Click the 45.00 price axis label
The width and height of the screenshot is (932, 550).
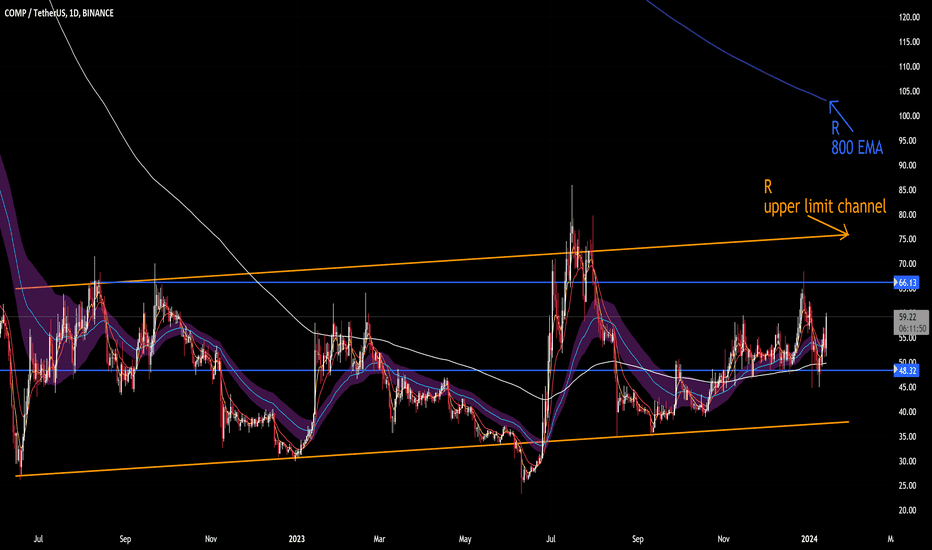[x=908, y=387]
